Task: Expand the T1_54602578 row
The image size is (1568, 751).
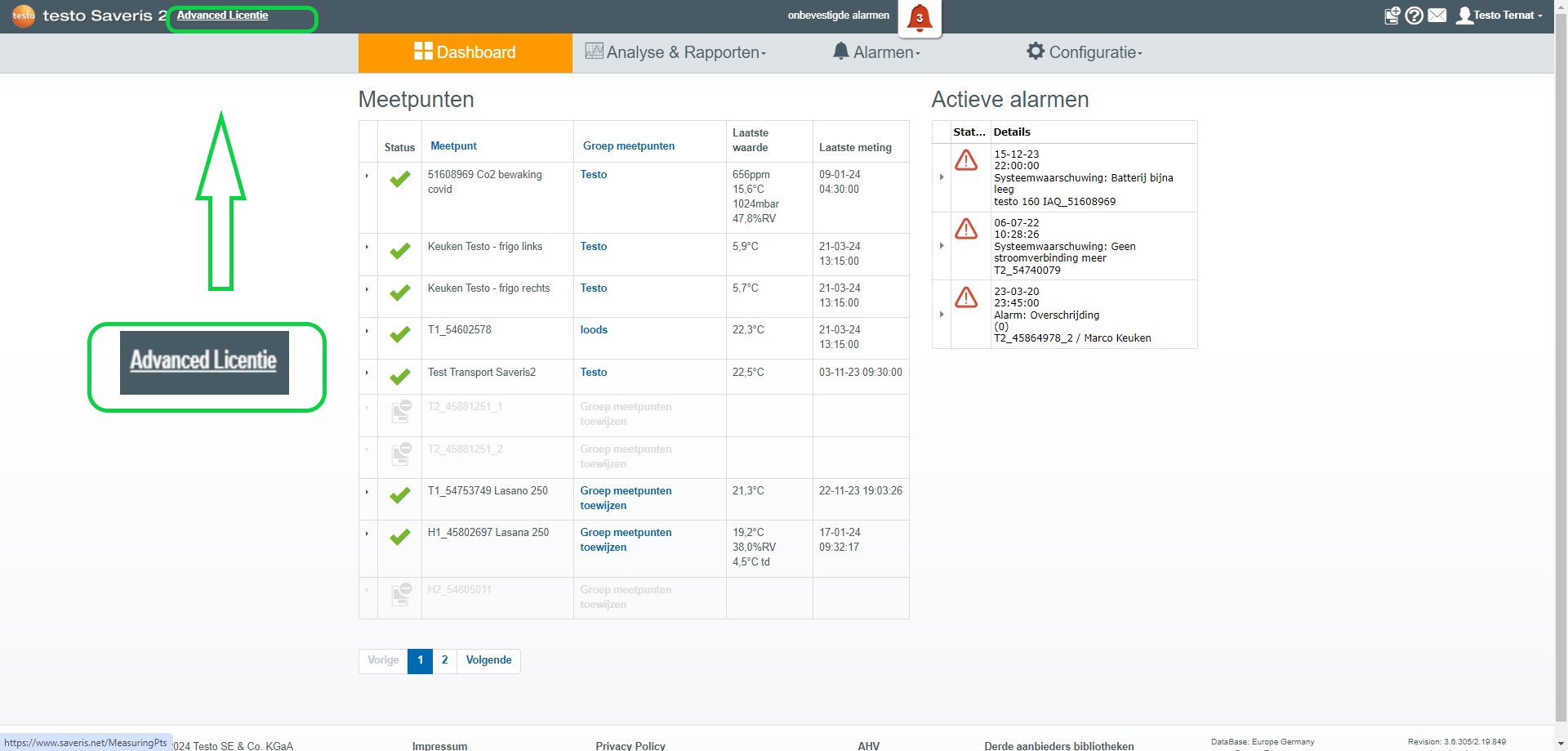Action: click(367, 331)
